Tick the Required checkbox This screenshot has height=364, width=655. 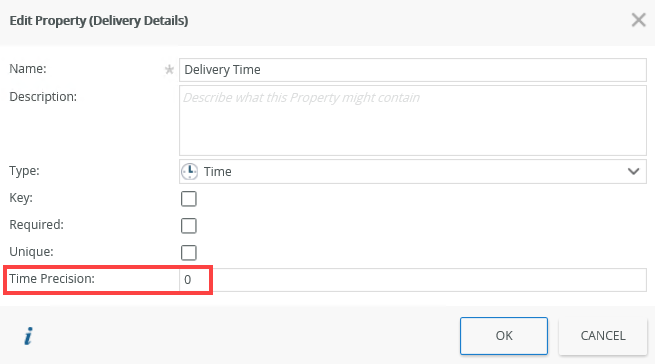click(189, 226)
